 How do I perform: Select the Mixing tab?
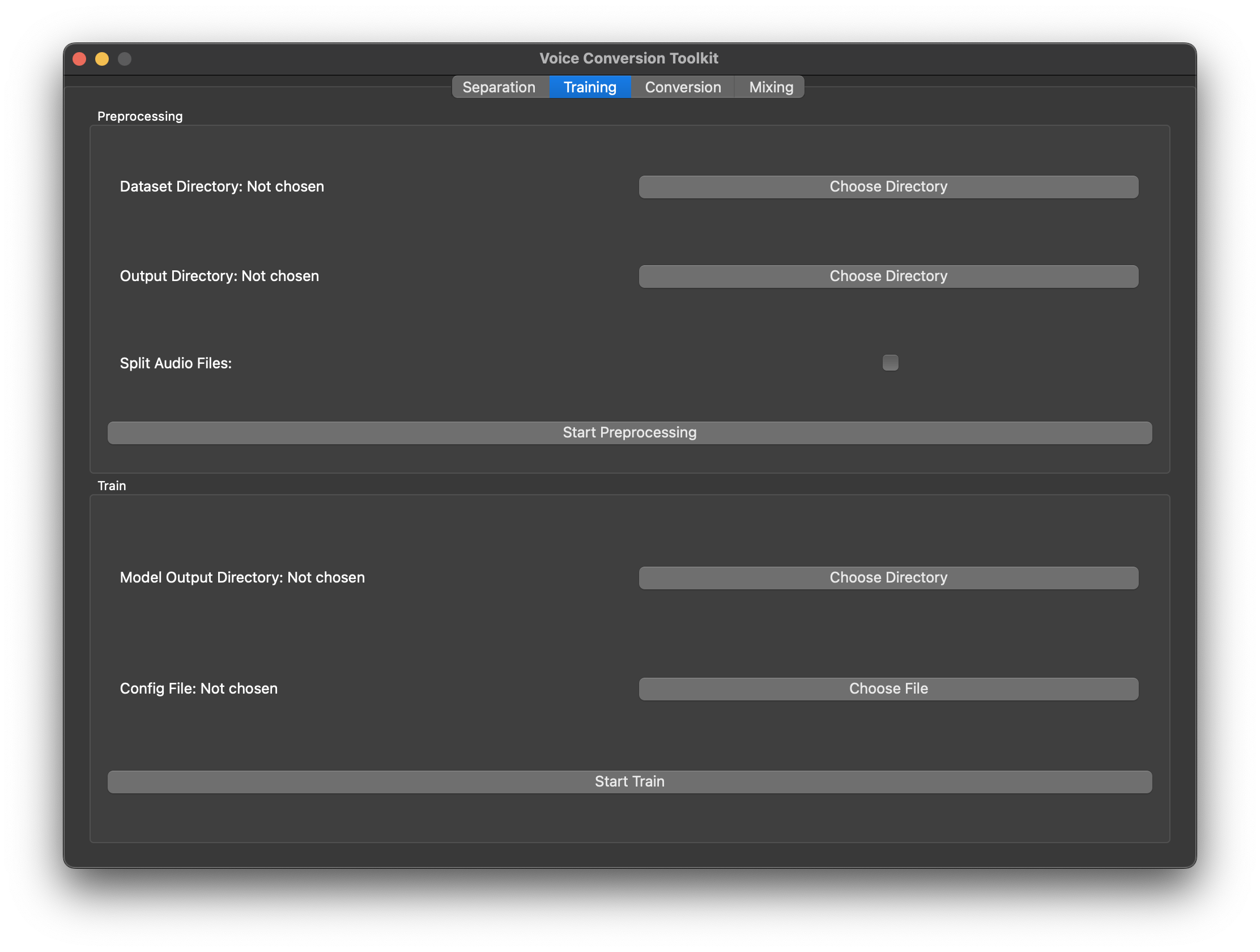coord(770,87)
